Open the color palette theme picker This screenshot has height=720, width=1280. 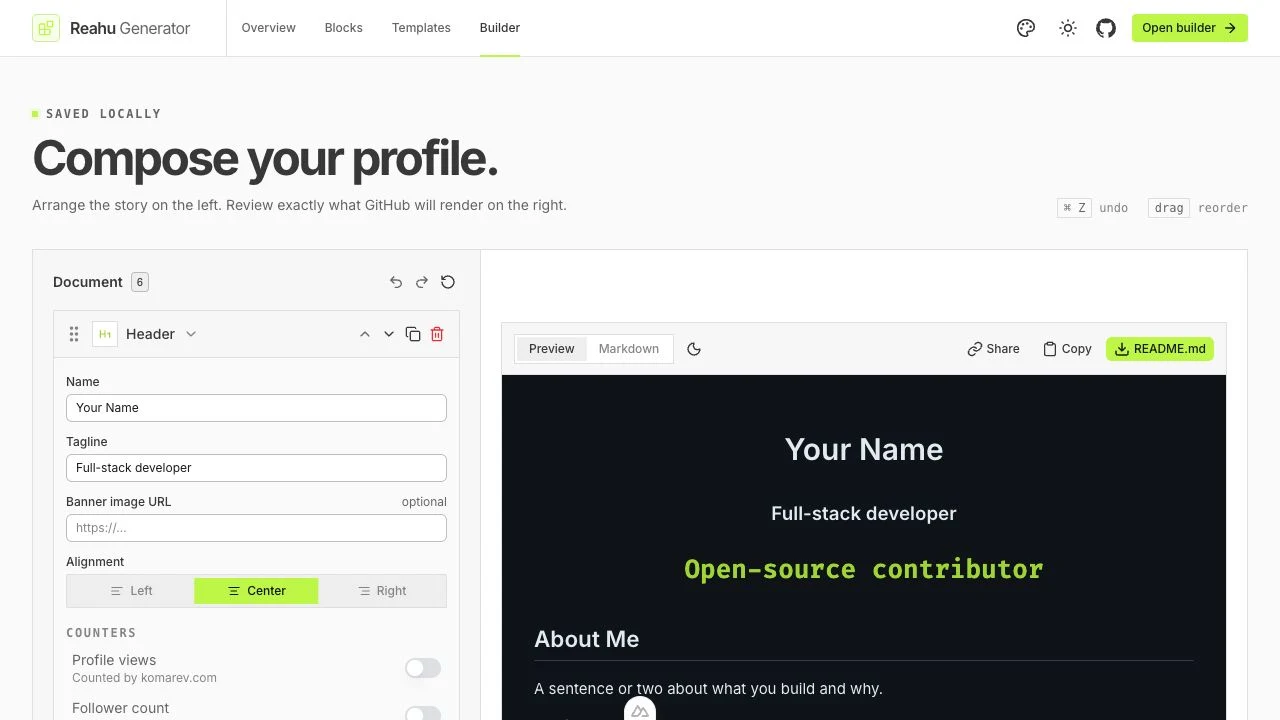coord(1026,28)
